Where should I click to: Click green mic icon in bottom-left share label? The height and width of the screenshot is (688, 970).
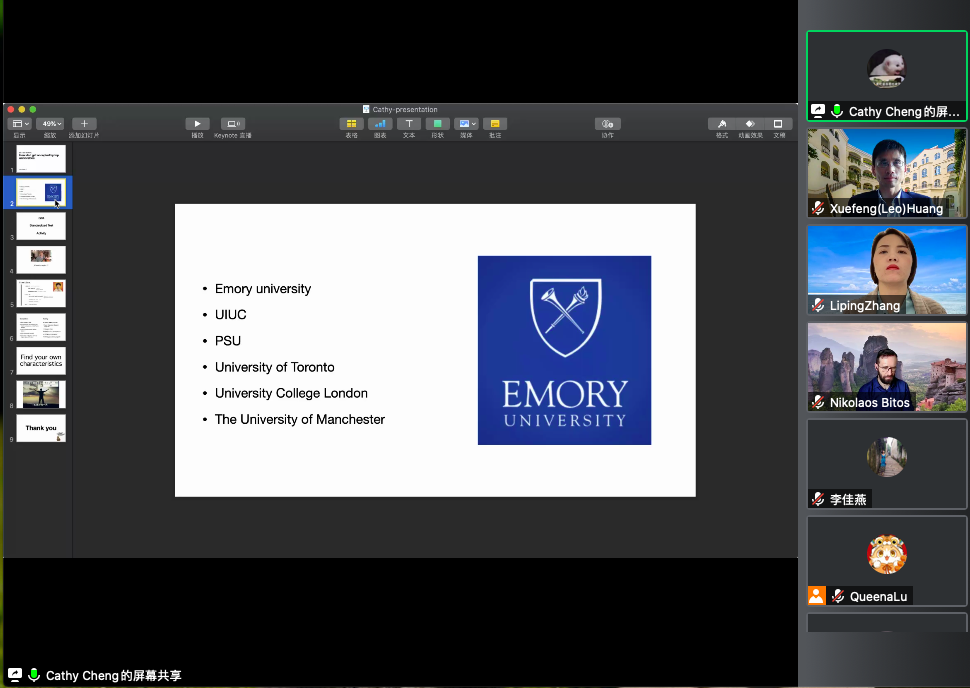point(34,675)
